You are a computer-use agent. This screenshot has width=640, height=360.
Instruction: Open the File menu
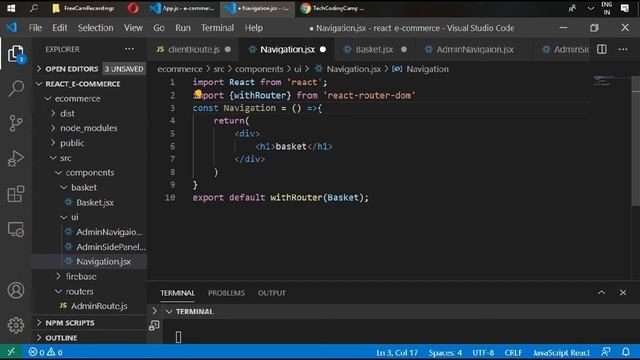tap(35, 28)
